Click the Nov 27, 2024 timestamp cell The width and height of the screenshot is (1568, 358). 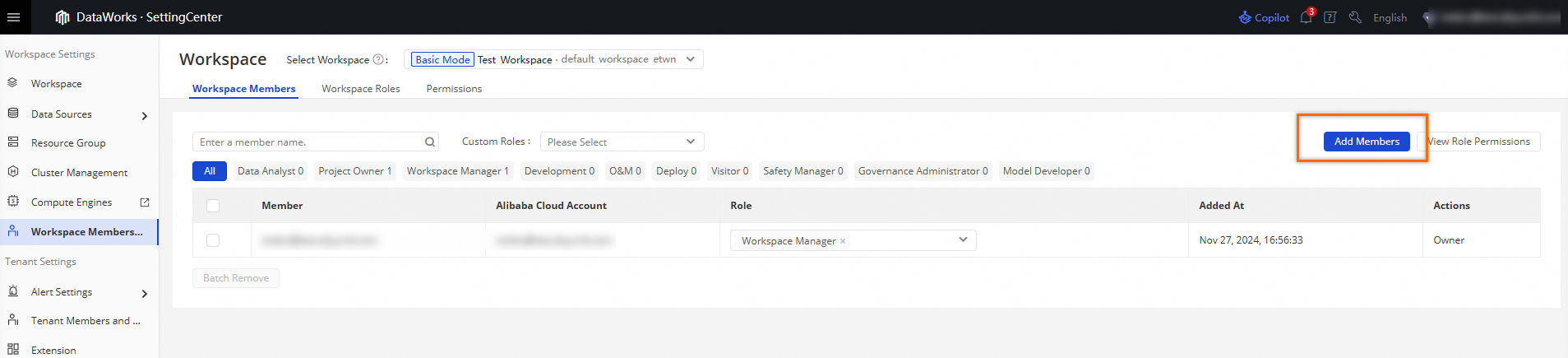[x=1251, y=240]
